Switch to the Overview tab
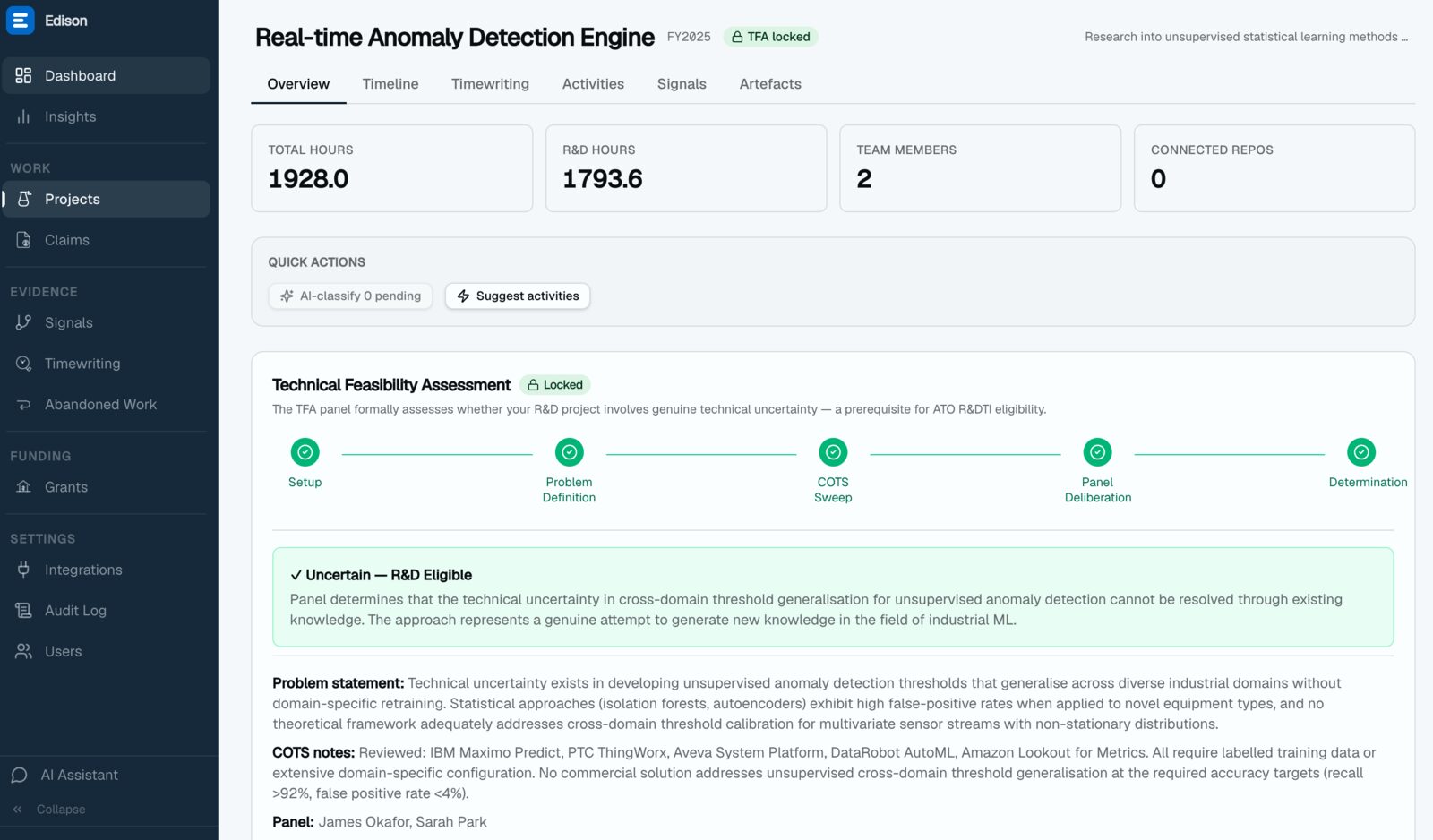The image size is (1433, 840). coord(298,84)
